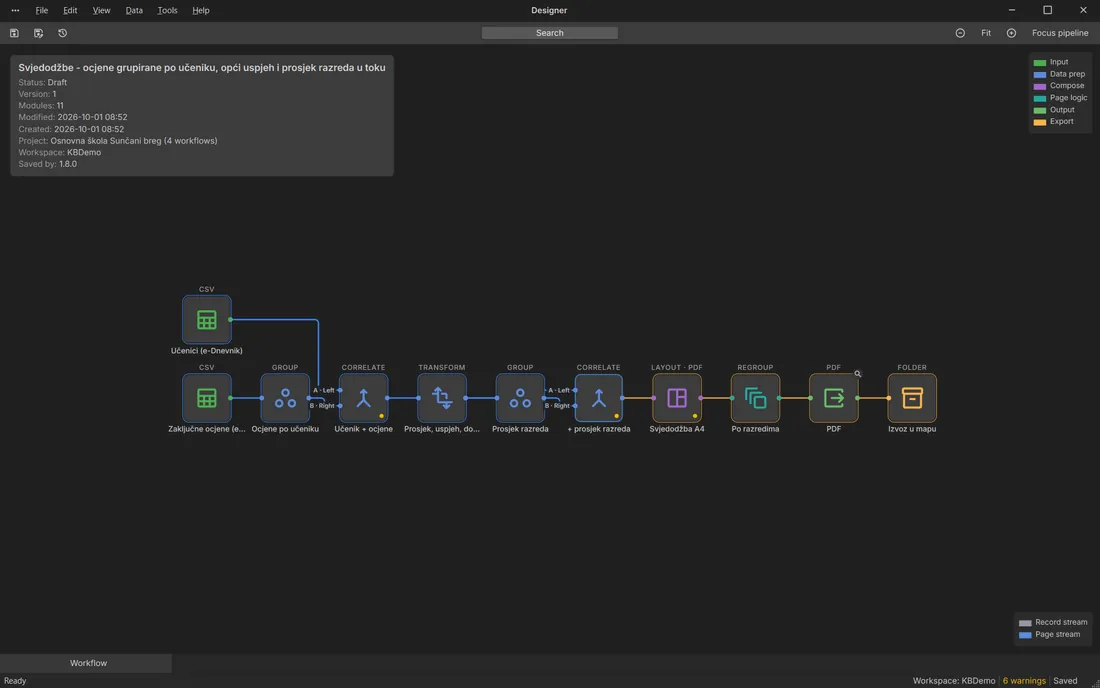1100x688 pixels.
Task: Switch to the Workflow tab
Action: (x=86, y=663)
